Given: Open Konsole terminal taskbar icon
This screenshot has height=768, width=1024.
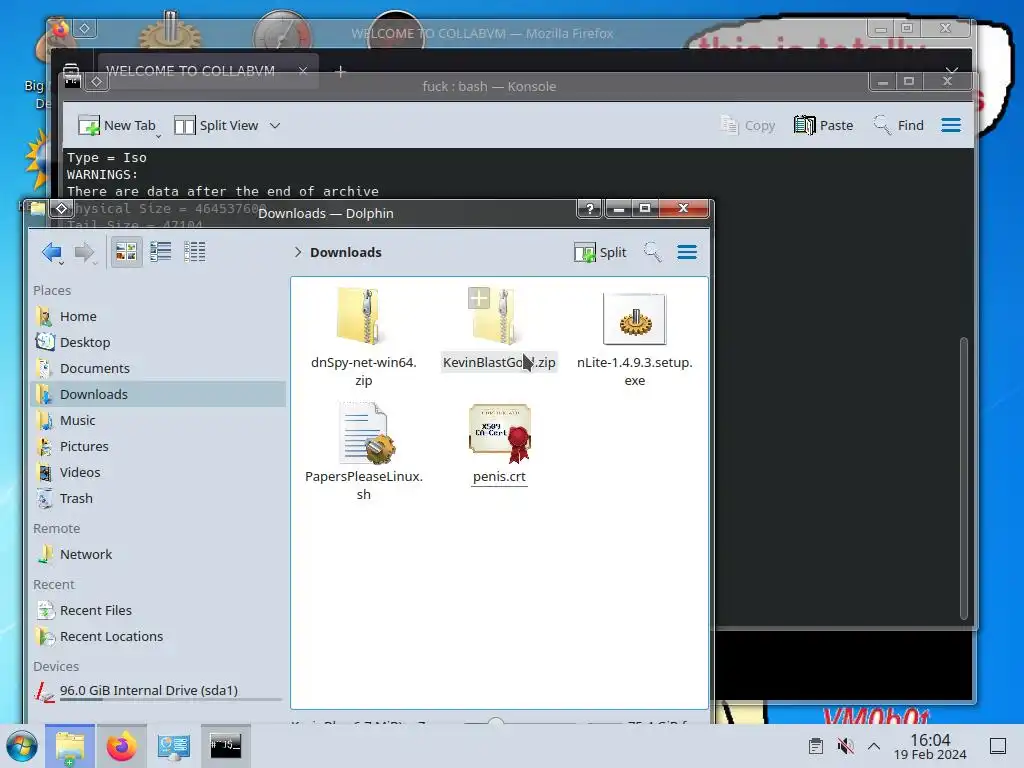Looking at the screenshot, I should (x=225, y=746).
